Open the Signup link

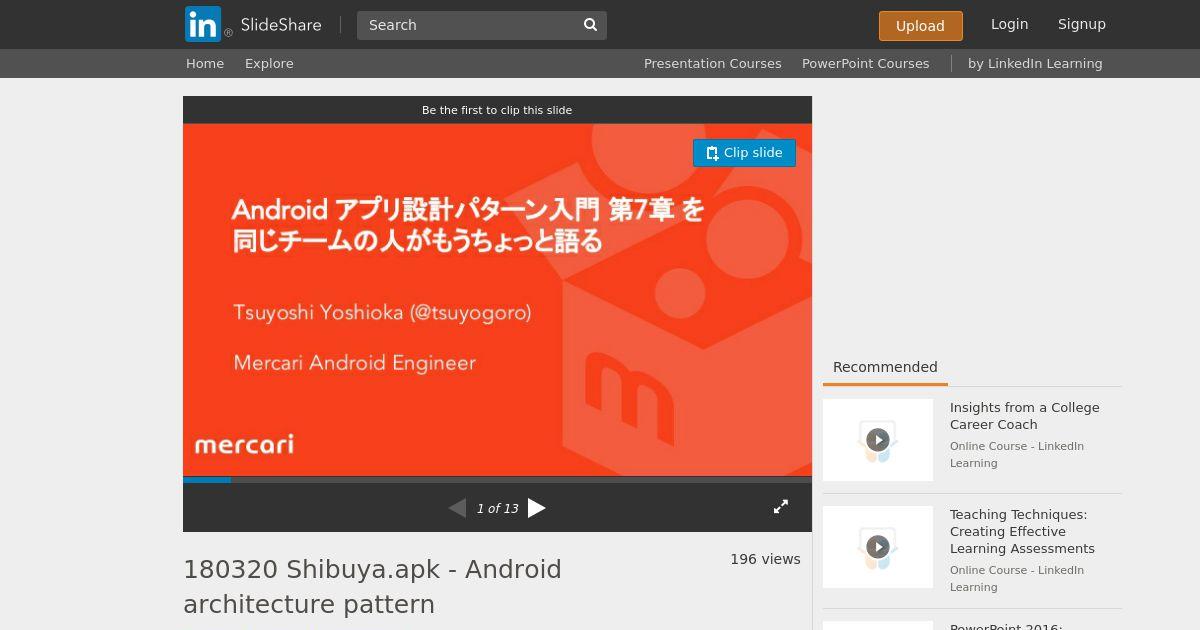pyautogui.click(x=1082, y=24)
